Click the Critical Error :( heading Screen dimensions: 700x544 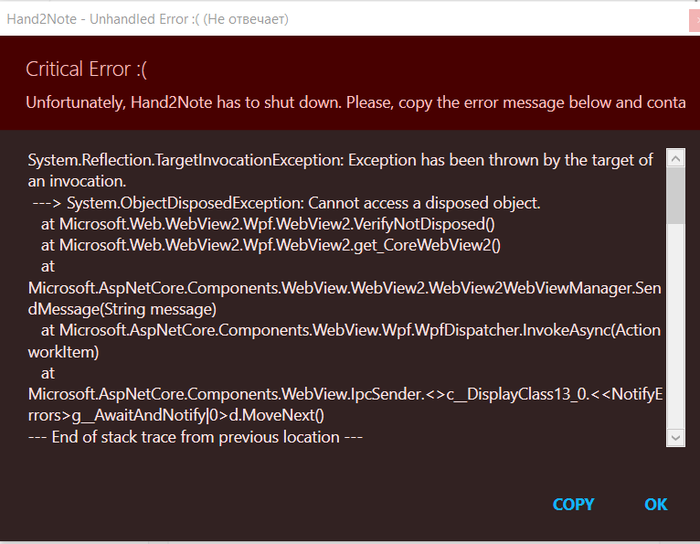coord(86,69)
